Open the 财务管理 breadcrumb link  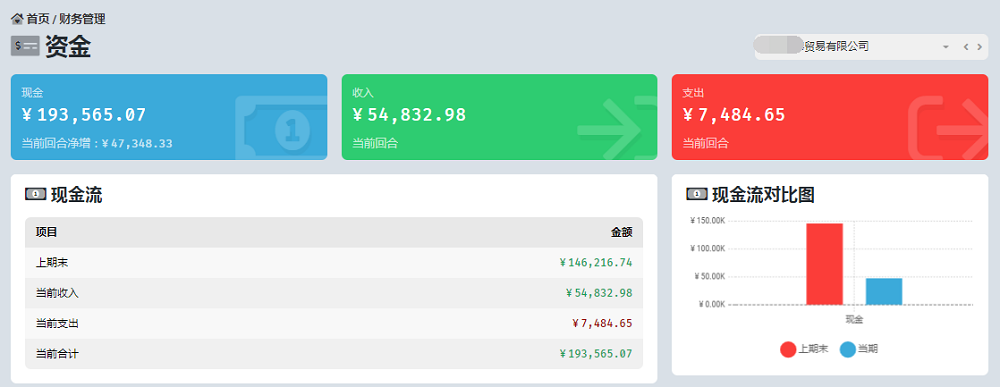82,19
